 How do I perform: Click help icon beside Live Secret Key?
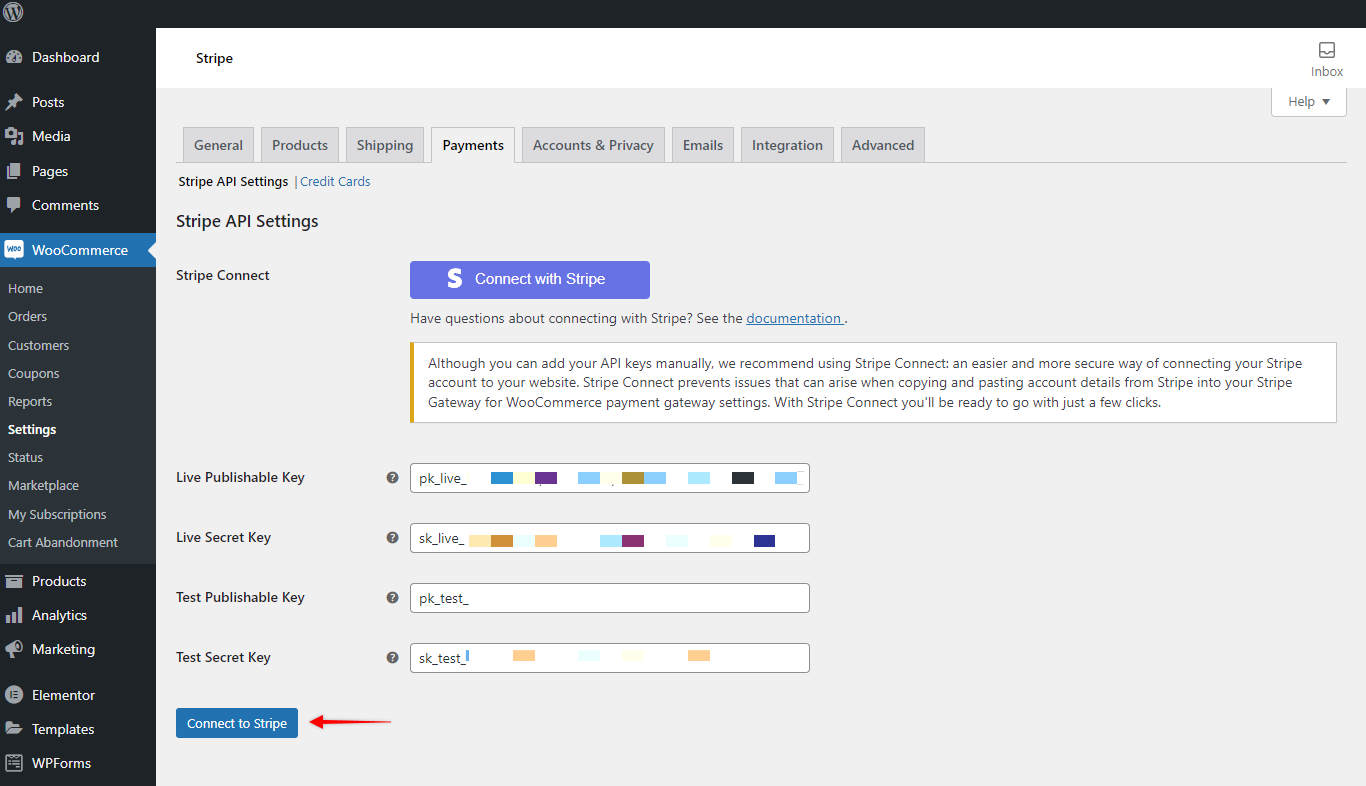[393, 537]
